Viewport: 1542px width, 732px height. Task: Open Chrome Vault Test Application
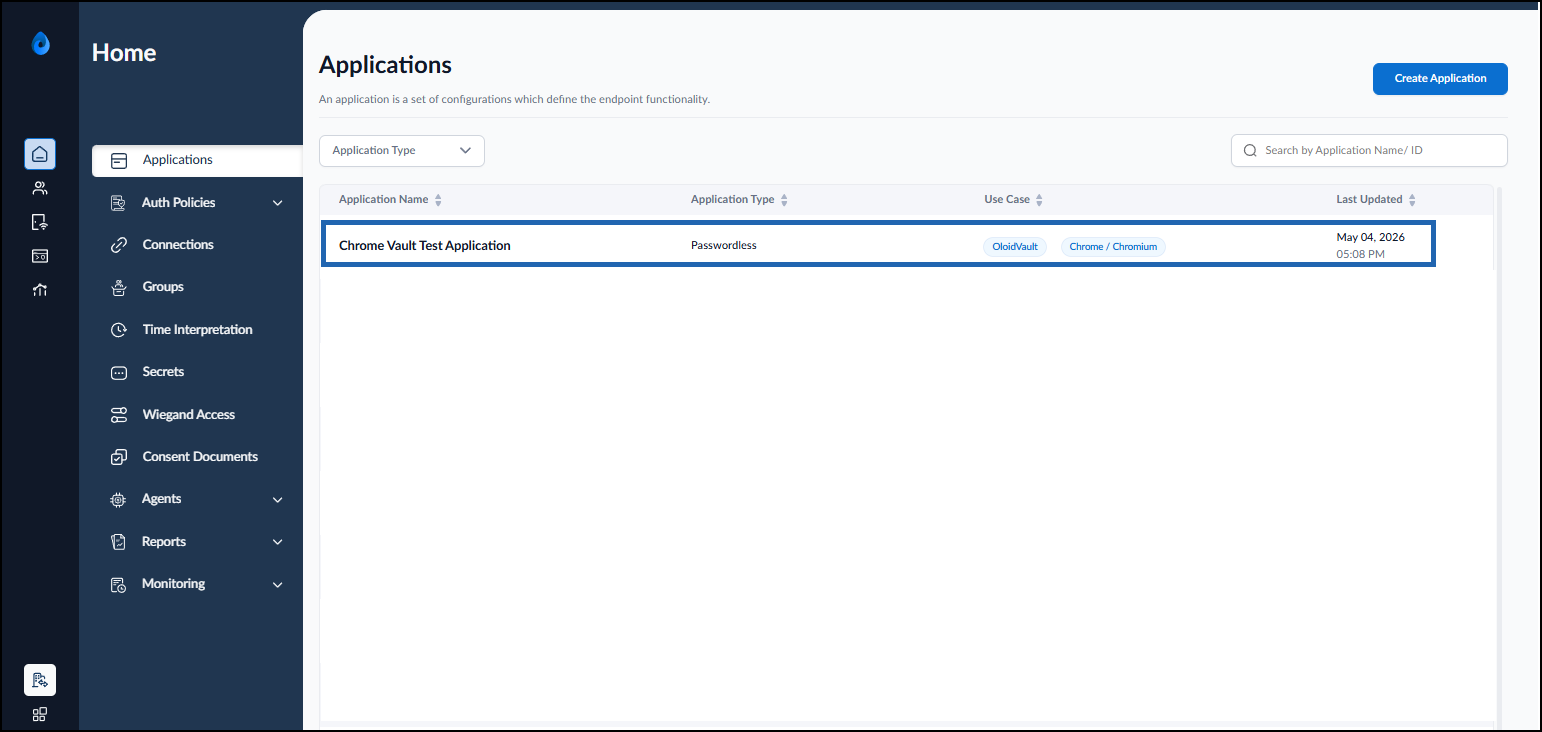(425, 245)
